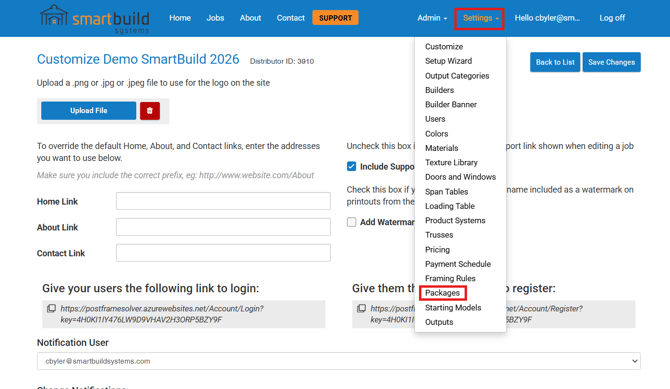Select Customize from Settings menu
Screen dimensions: 670x389
(x=444, y=47)
